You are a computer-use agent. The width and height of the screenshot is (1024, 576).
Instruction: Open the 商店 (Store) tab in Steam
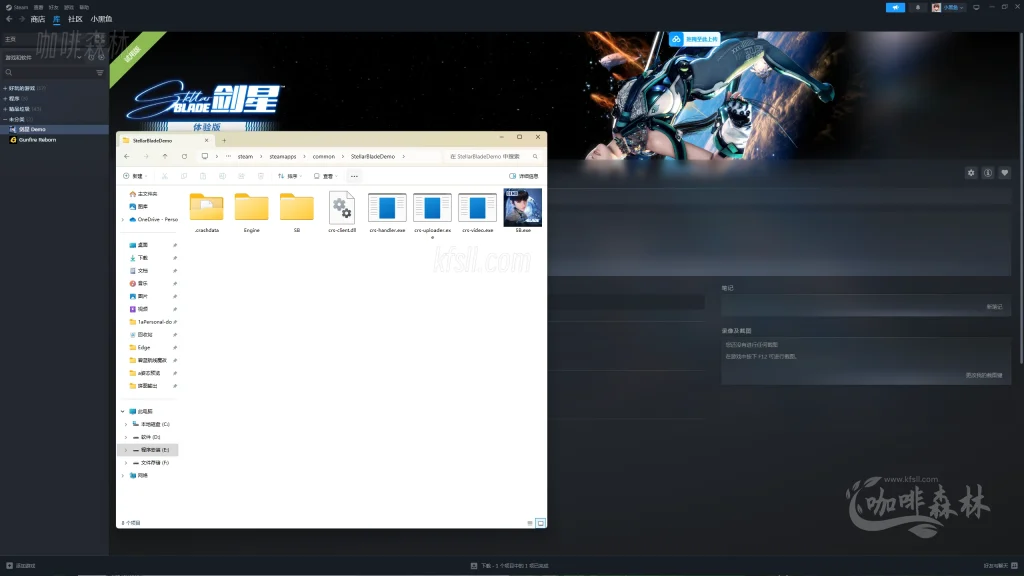click(38, 19)
